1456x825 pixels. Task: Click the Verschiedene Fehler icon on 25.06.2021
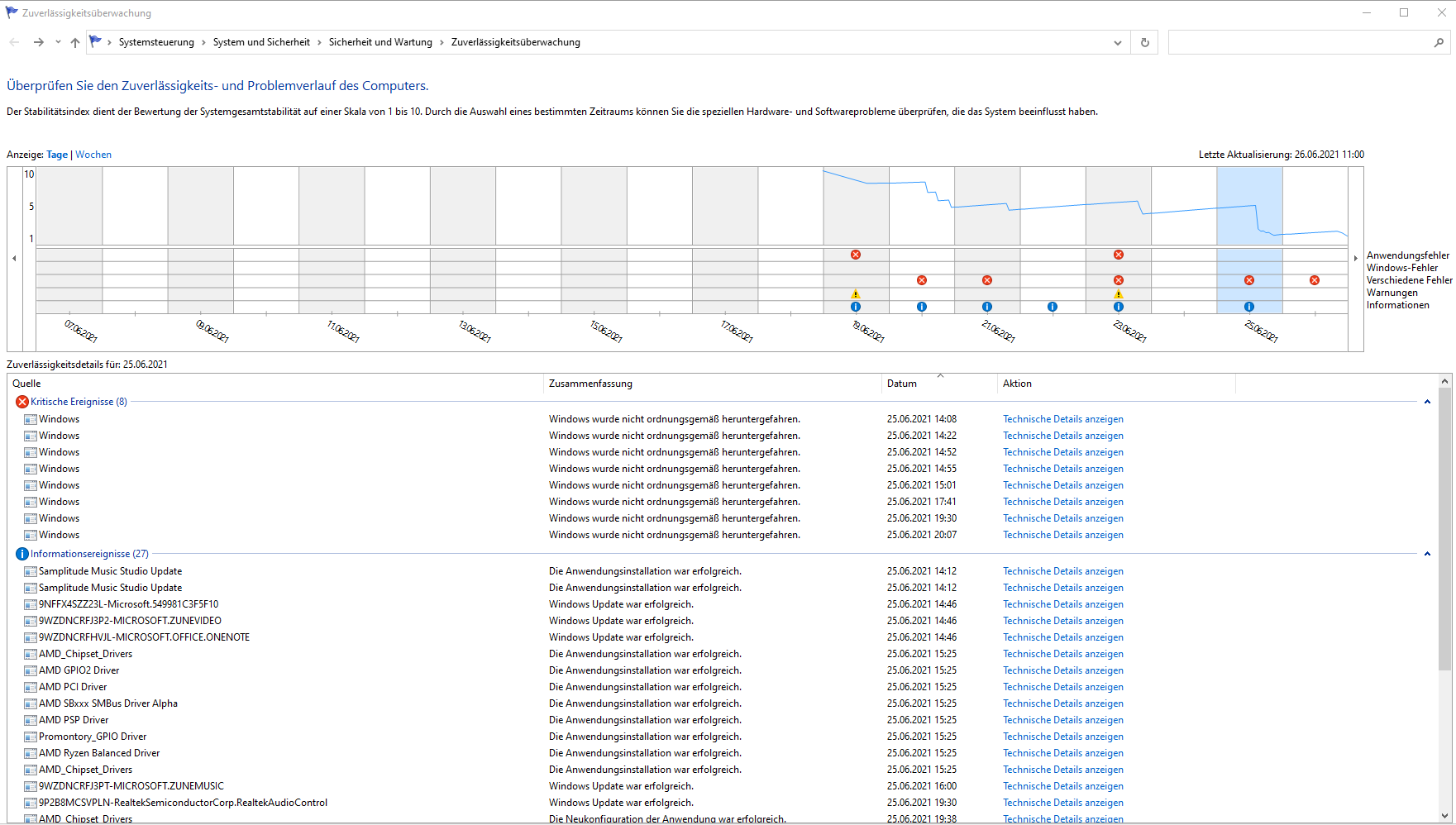[x=1249, y=280]
